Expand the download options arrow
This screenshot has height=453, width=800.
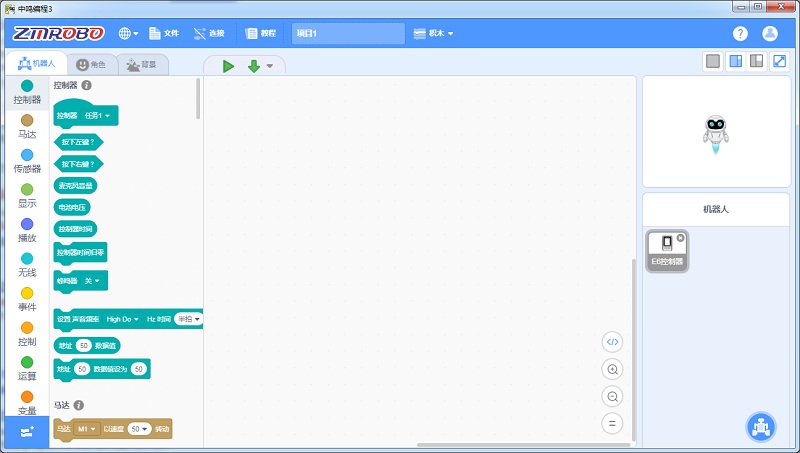[269, 66]
